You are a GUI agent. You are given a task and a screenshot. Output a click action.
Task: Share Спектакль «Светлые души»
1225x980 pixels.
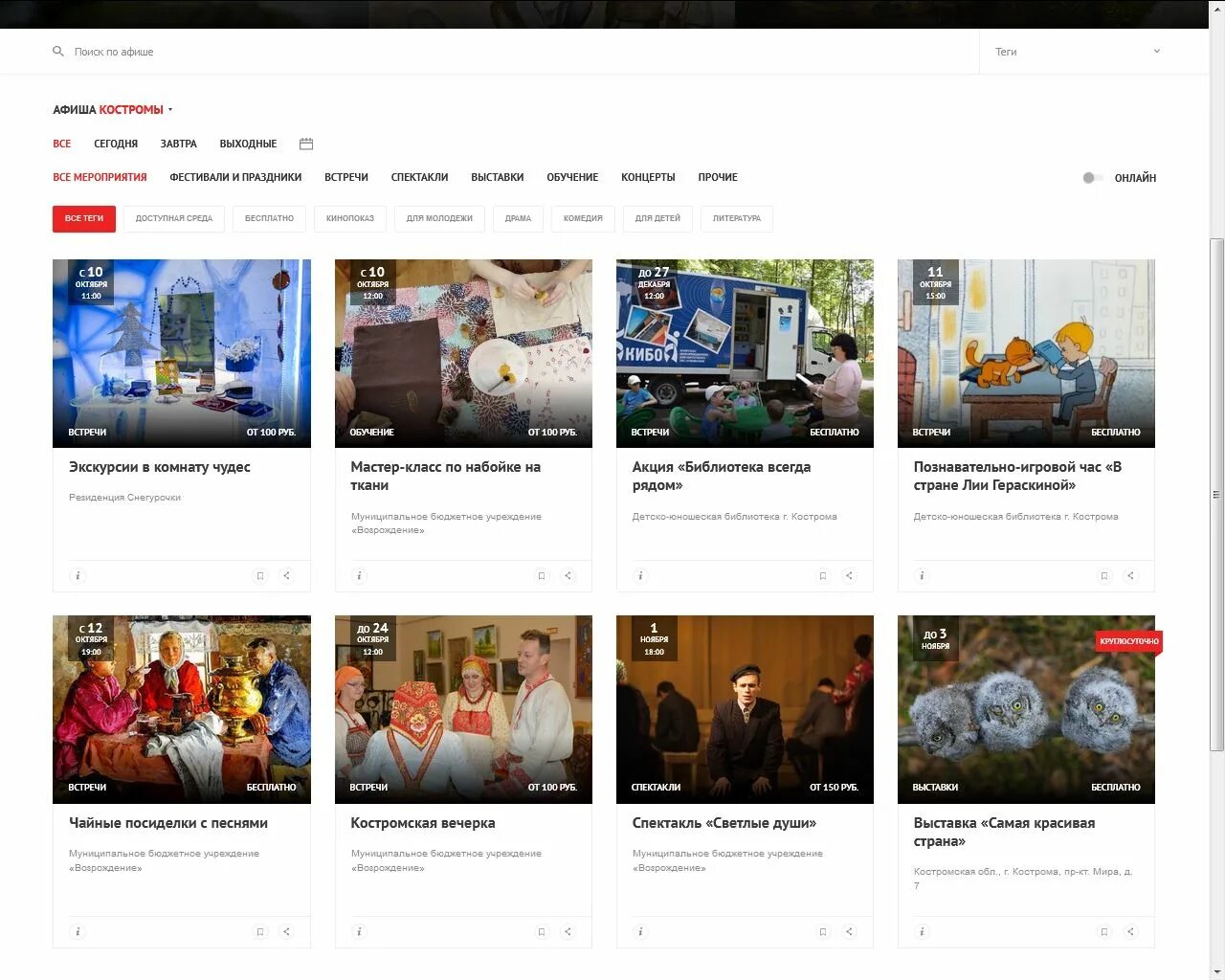click(x=849, y=932)
